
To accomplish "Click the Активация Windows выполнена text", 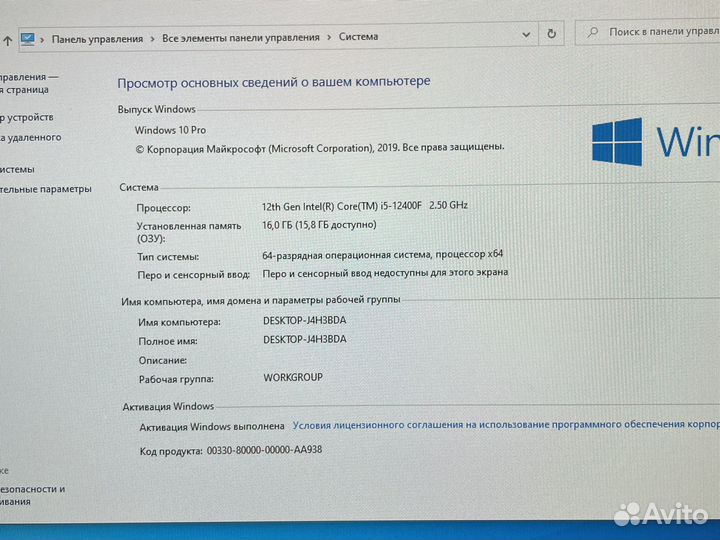I will pos(212,427).
